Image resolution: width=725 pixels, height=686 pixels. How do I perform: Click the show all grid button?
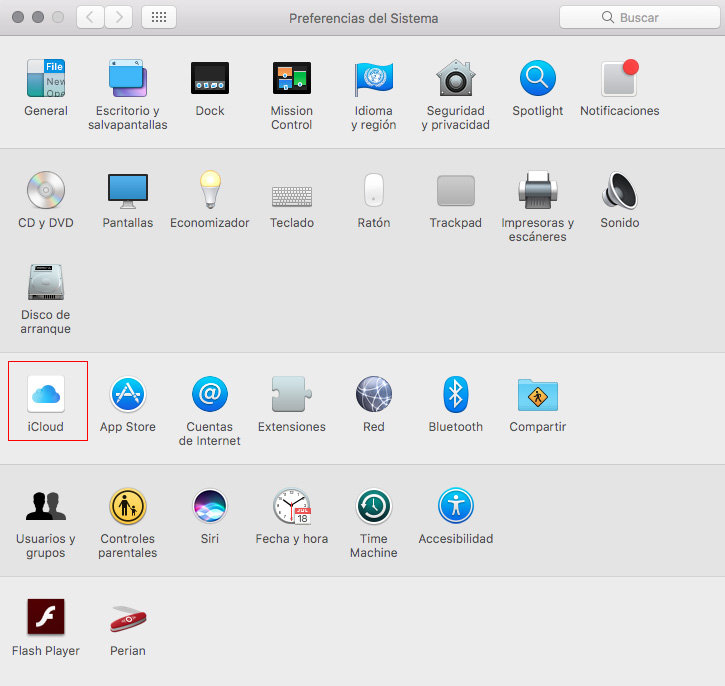[x=159, y=18]
